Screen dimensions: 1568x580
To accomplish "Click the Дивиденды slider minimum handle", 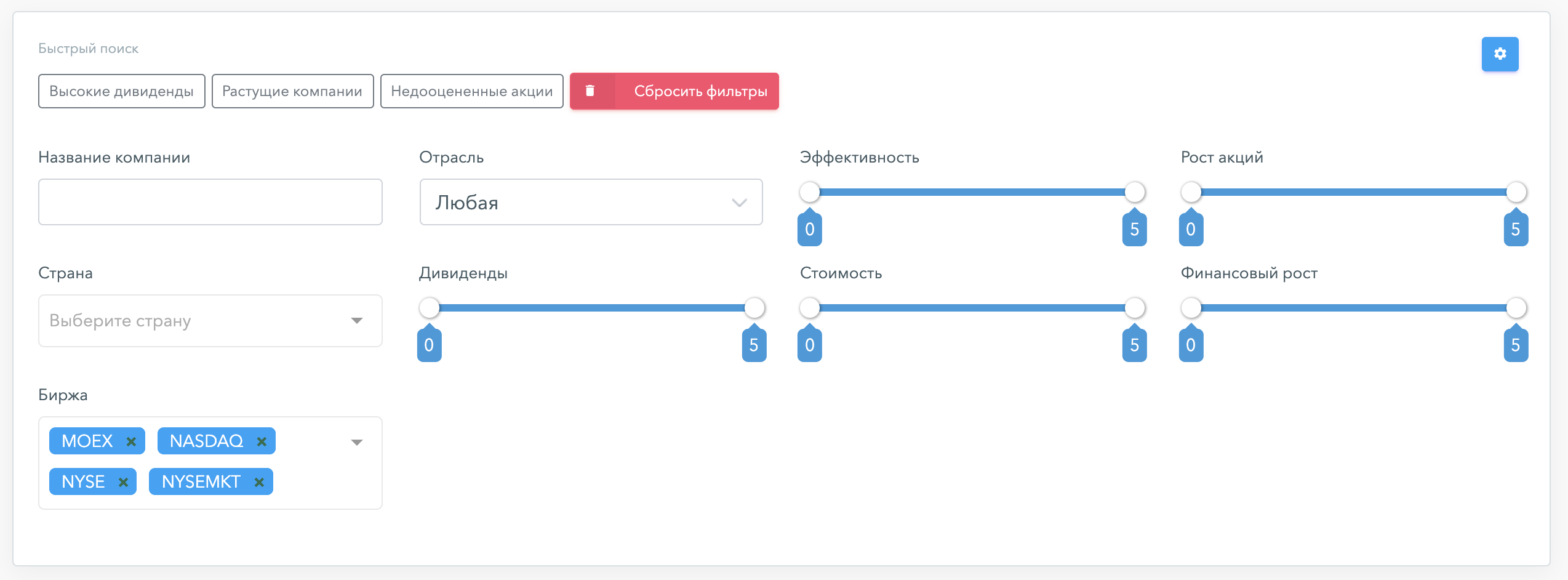I will (430, 308).
